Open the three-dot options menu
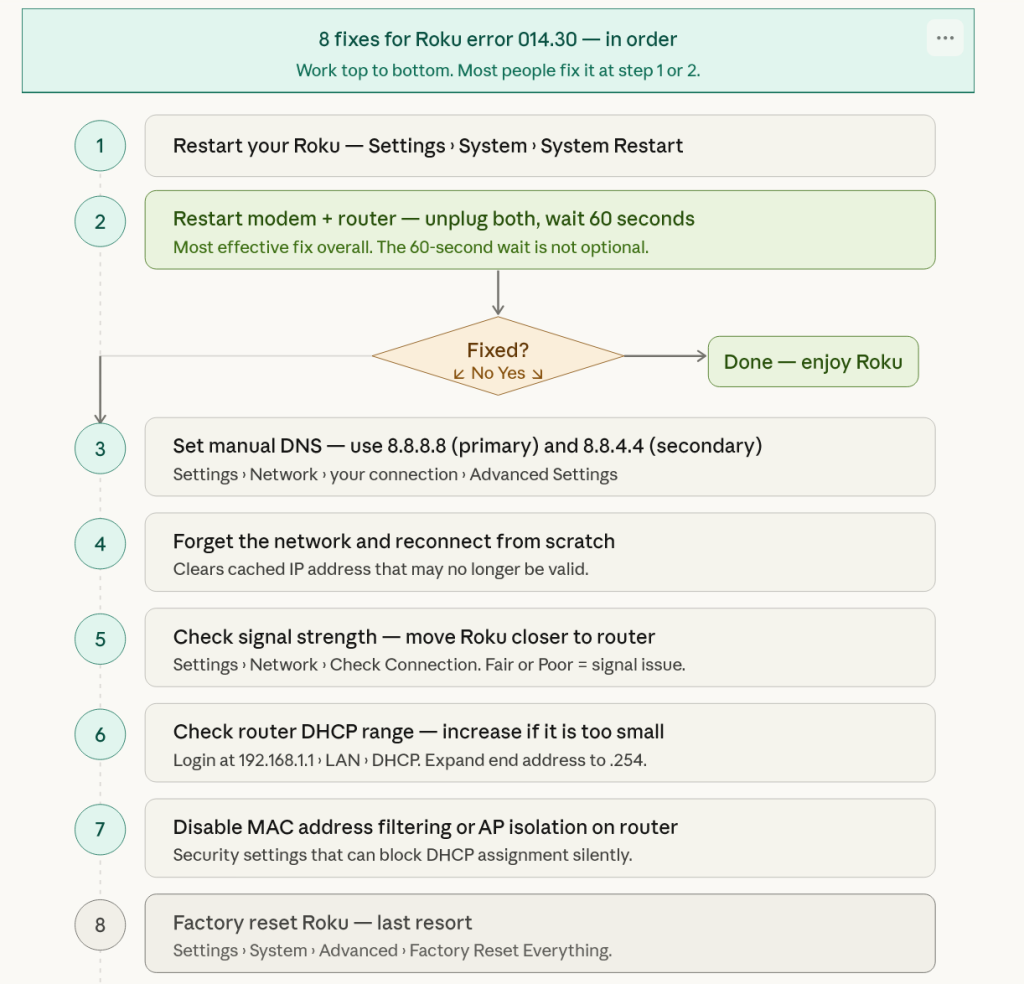The image size is (1024, 984). click(x=945, y=39)
